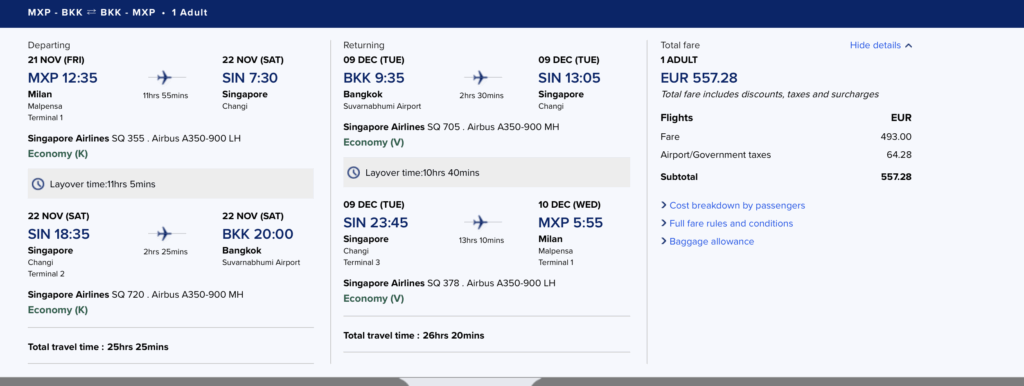This screenshot has height=386, width=1024.
Task: Click the plane icon for the MXP to SIN flight
Action: [x=165, y=78]
